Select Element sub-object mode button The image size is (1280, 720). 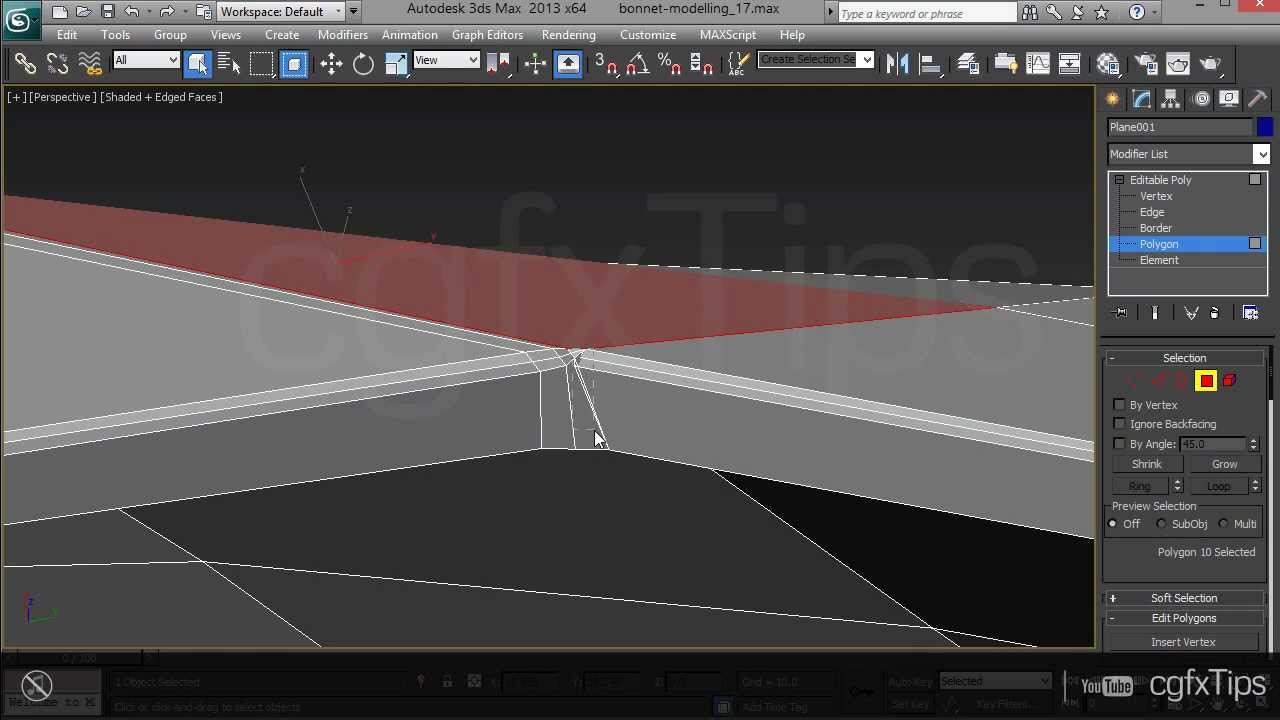pos(1230,381)
